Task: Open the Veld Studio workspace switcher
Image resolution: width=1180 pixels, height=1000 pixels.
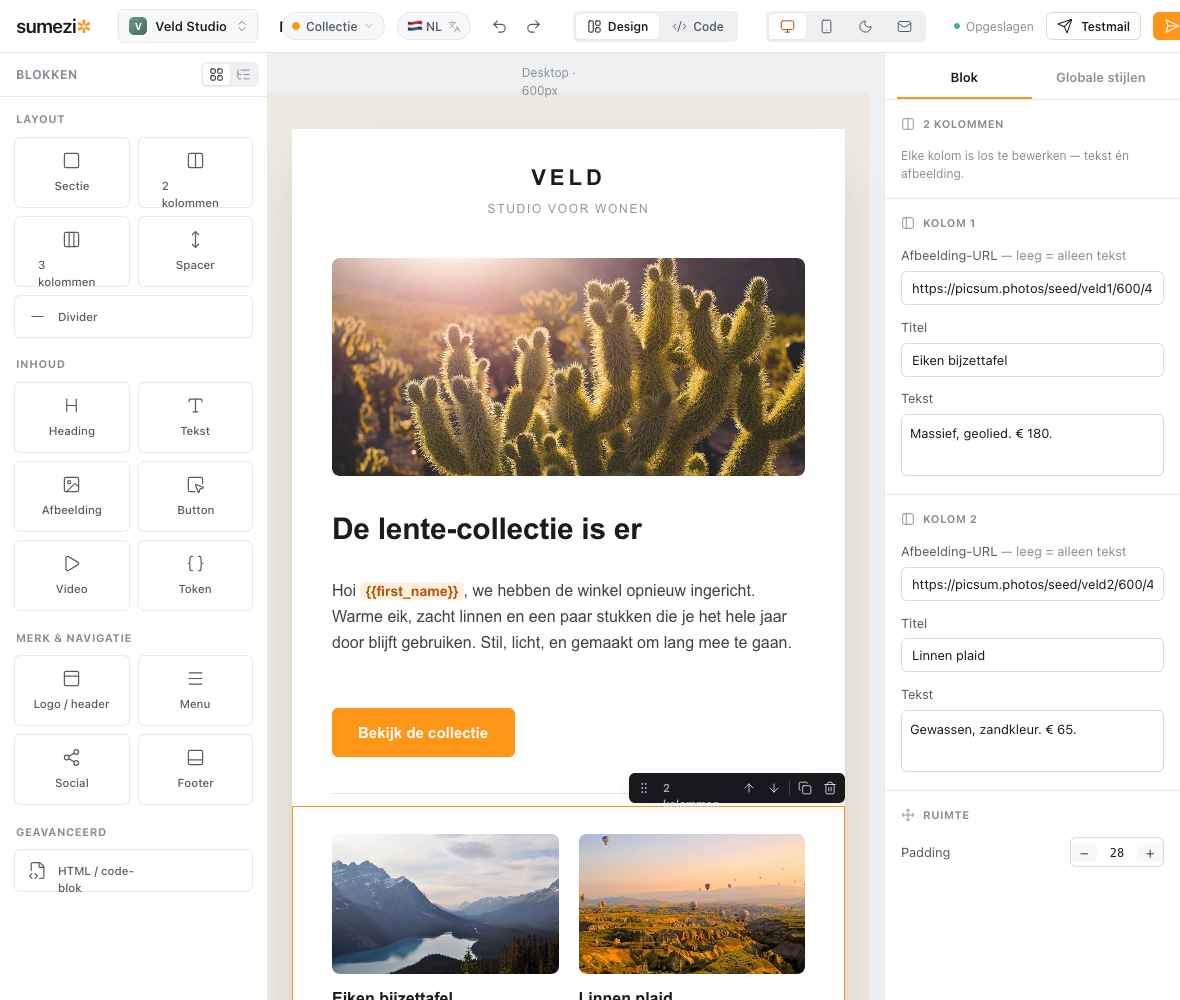Action: pyautogui.click(x=188, y=26)
